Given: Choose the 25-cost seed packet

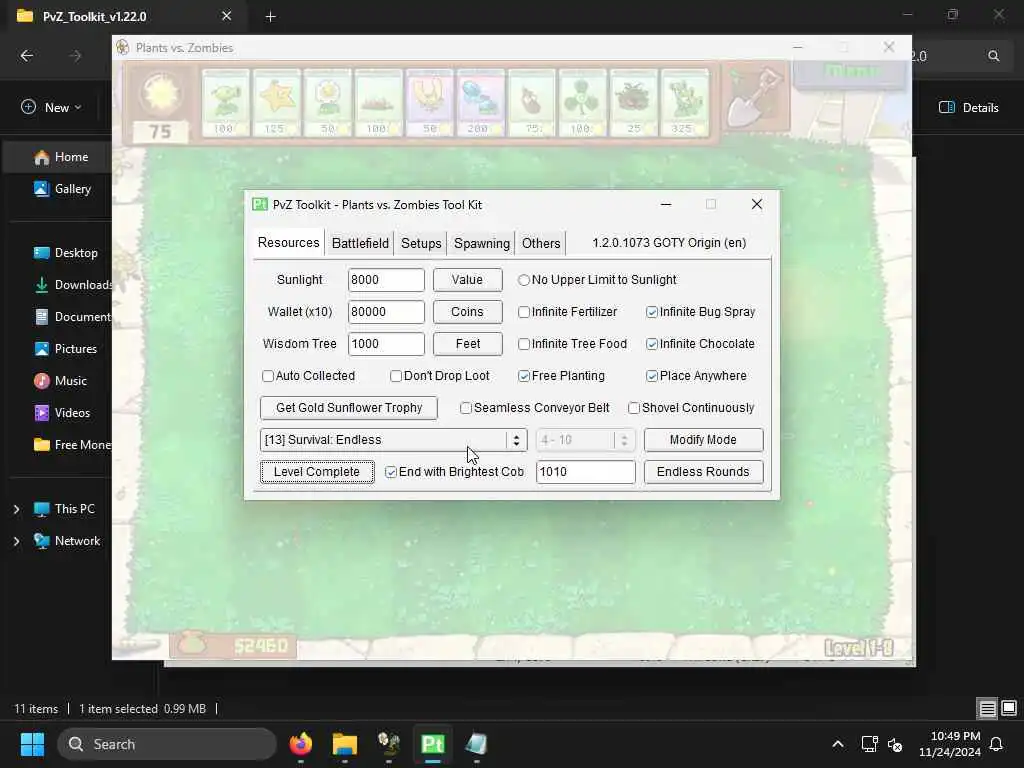Looking at the screenshot, I should [x=633, y=103].
